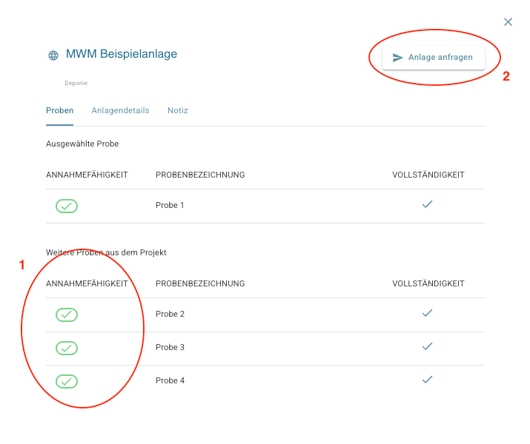This screenshot has width=530, height=444.
Task: Select the Proben tab
Action: pos(59,110)
